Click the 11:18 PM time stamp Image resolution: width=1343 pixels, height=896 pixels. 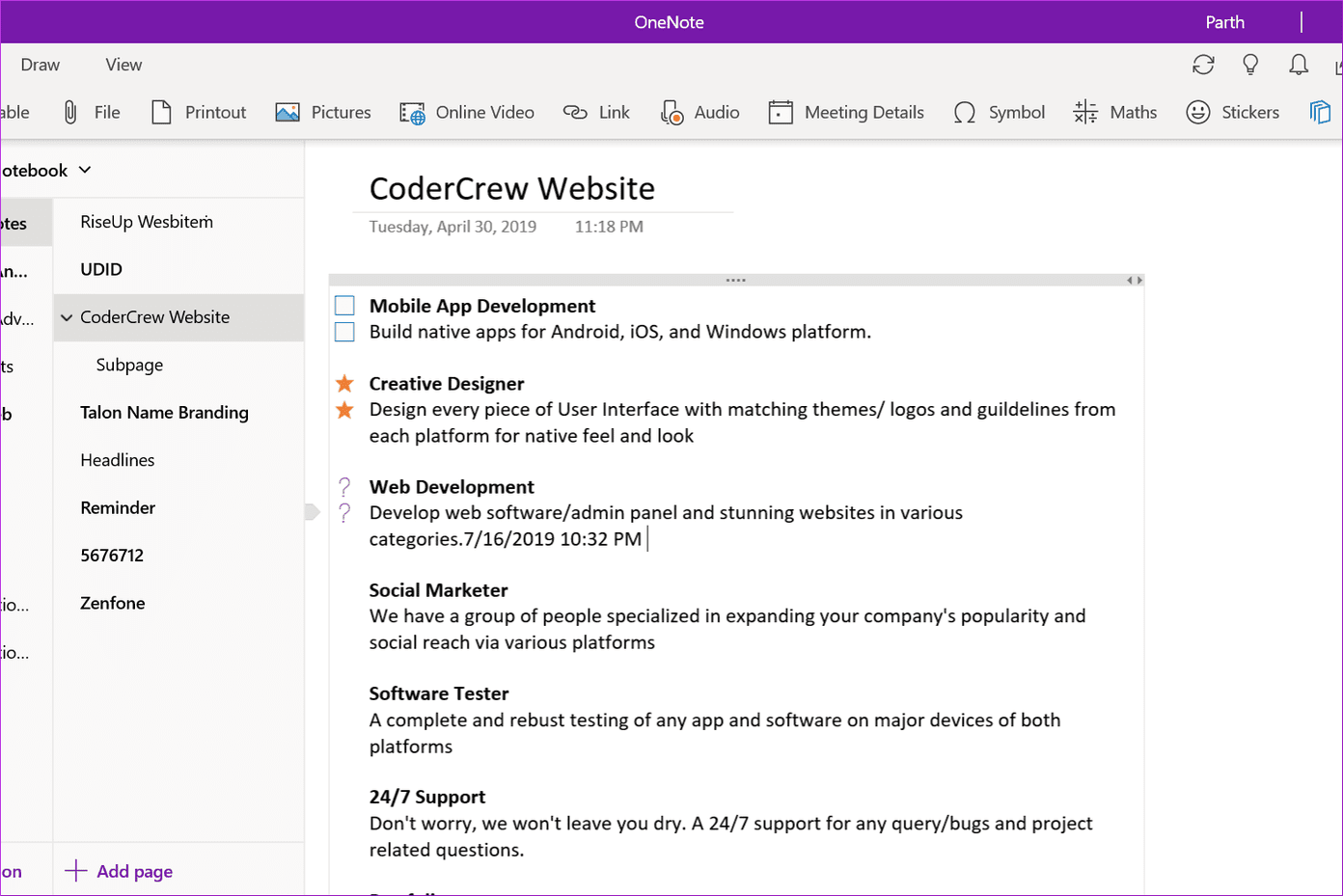(x=609, y=227)
